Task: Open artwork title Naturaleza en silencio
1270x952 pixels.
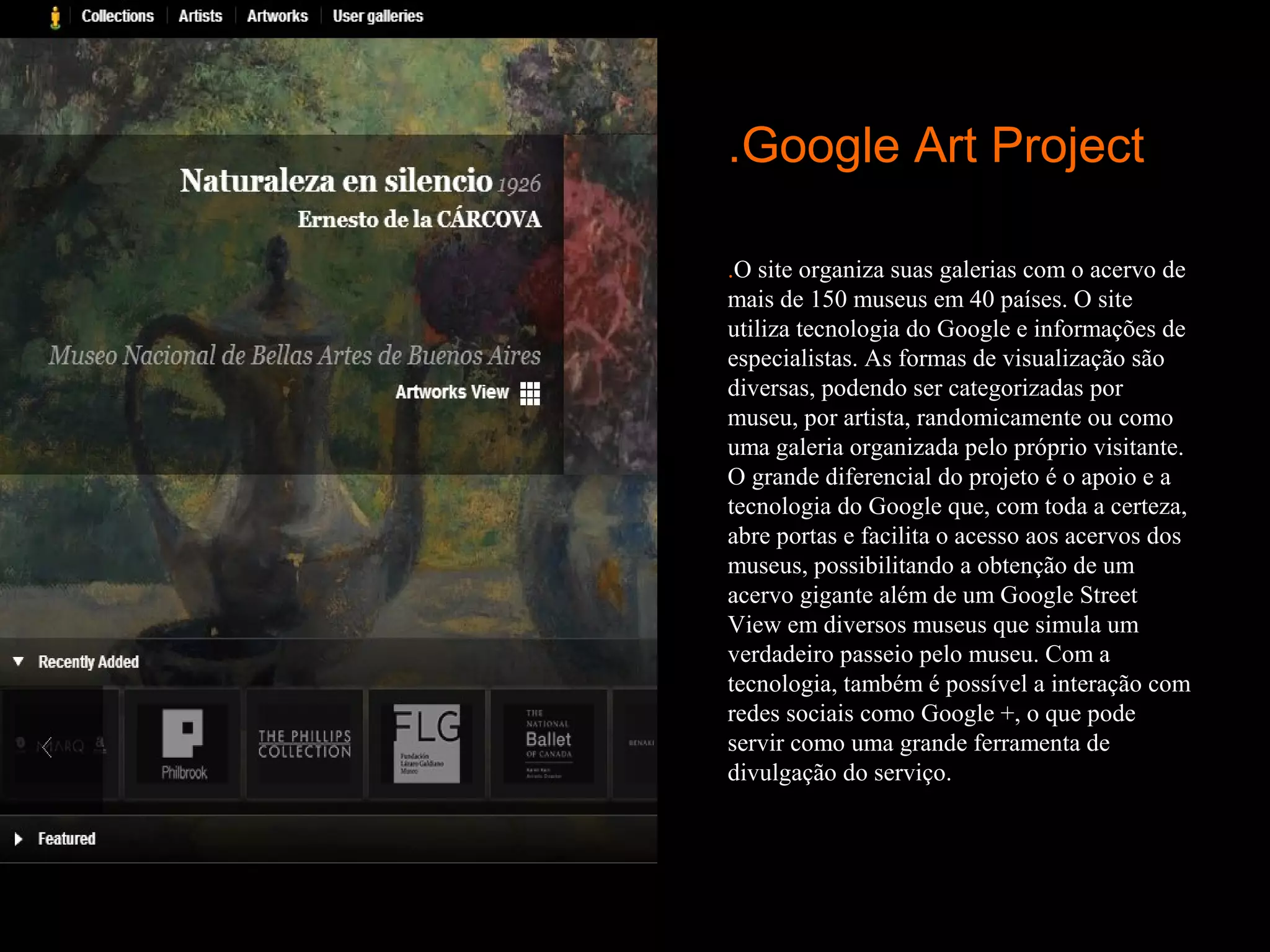Action: pyautogui.click(x=336, y=180)
